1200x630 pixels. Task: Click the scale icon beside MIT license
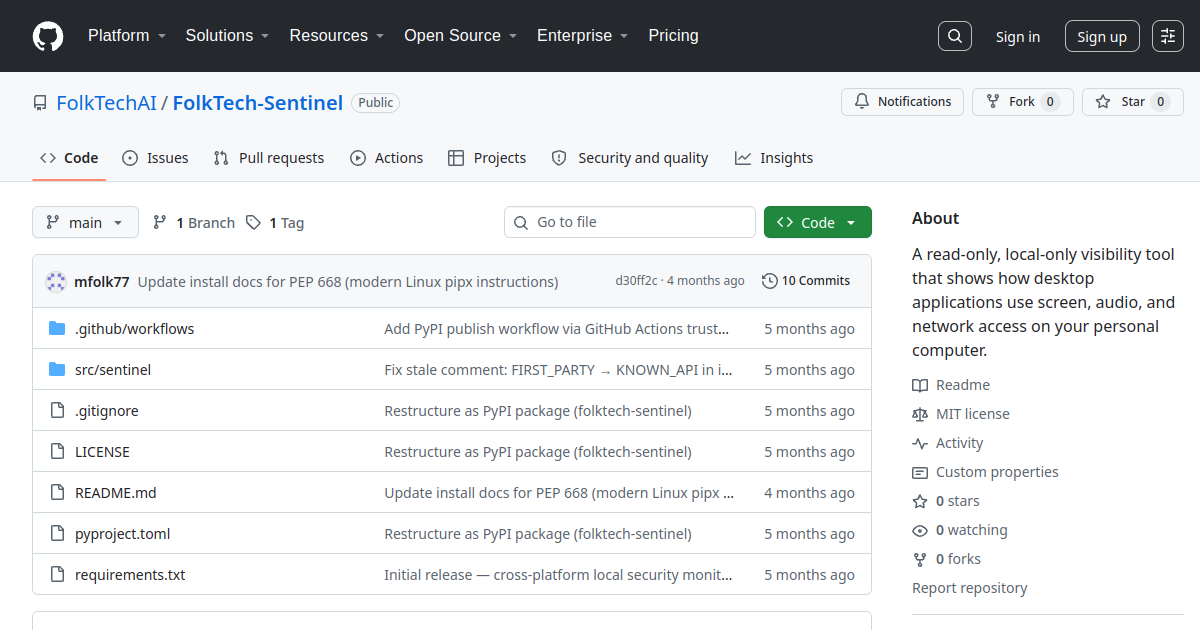(920, 414)
